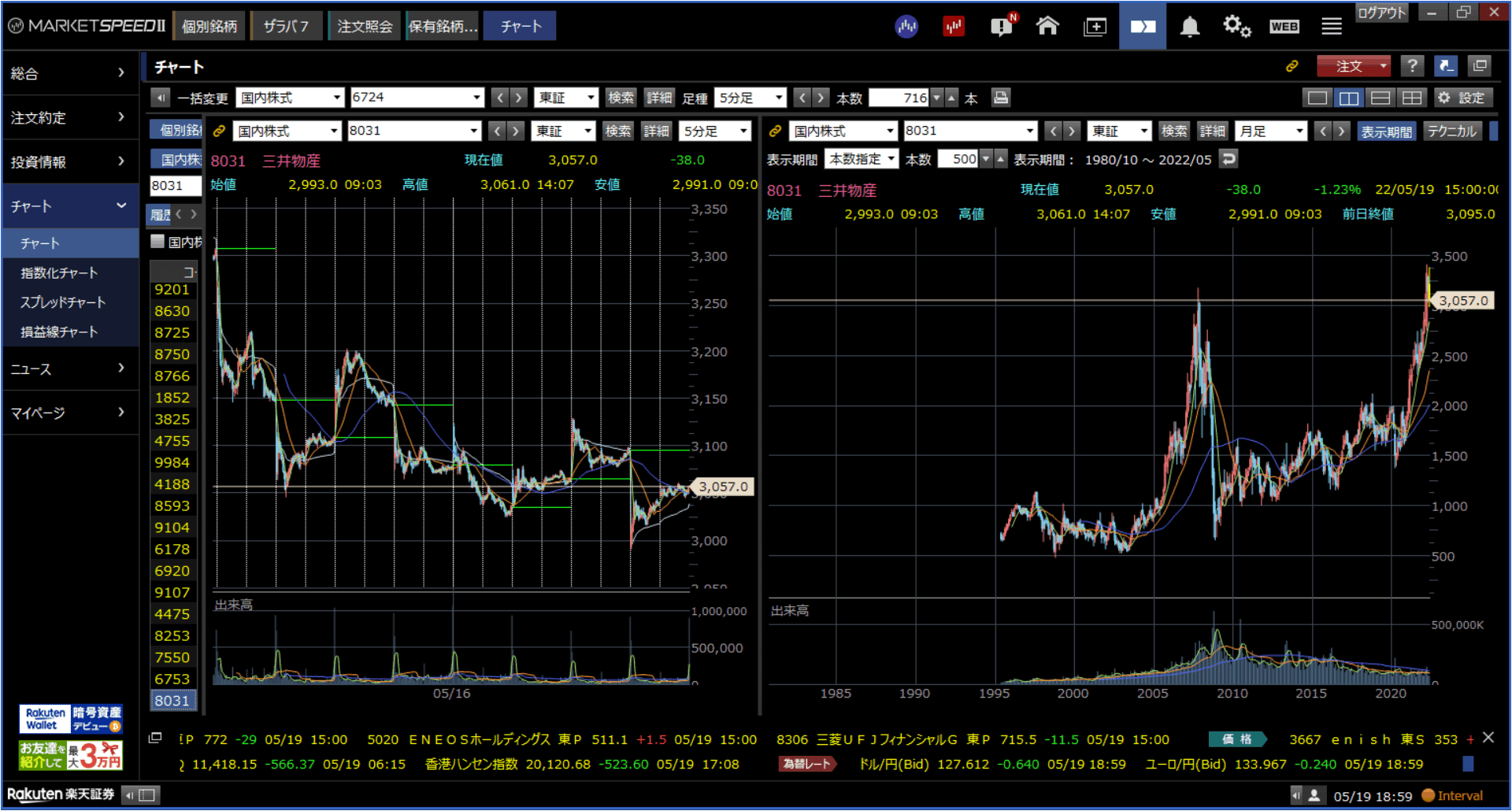Open the notifications speech bubble with the N badge
Image resolution: width=1512 pixels, height=811 pixels.
pyautogui.click(x=1002, y=26)
